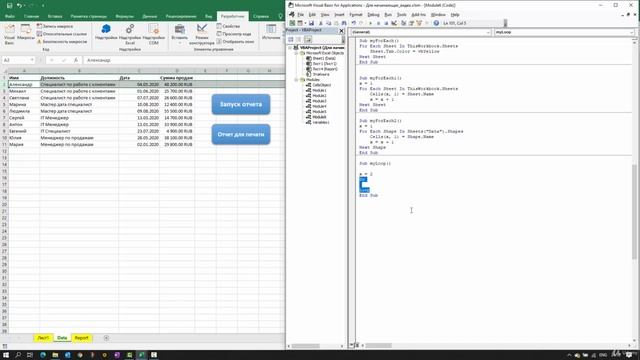Image resolution: width=640 pixels, height=360 pixels.
Task: Click Просмотр кода in Excel ribbon
Action: pyautogui.click(x=234, y=34)
